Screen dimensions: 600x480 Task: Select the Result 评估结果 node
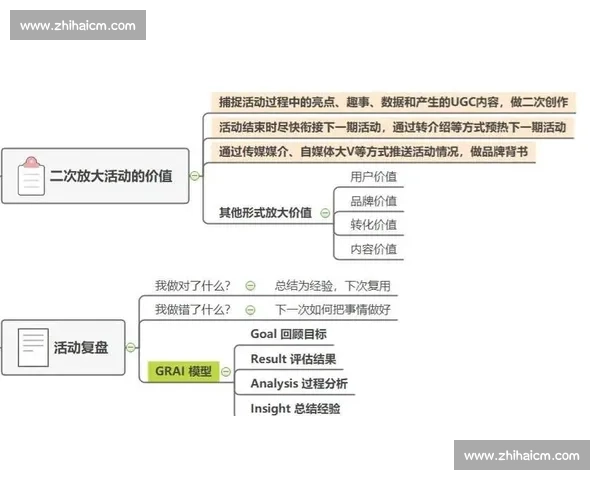(293, 359)
